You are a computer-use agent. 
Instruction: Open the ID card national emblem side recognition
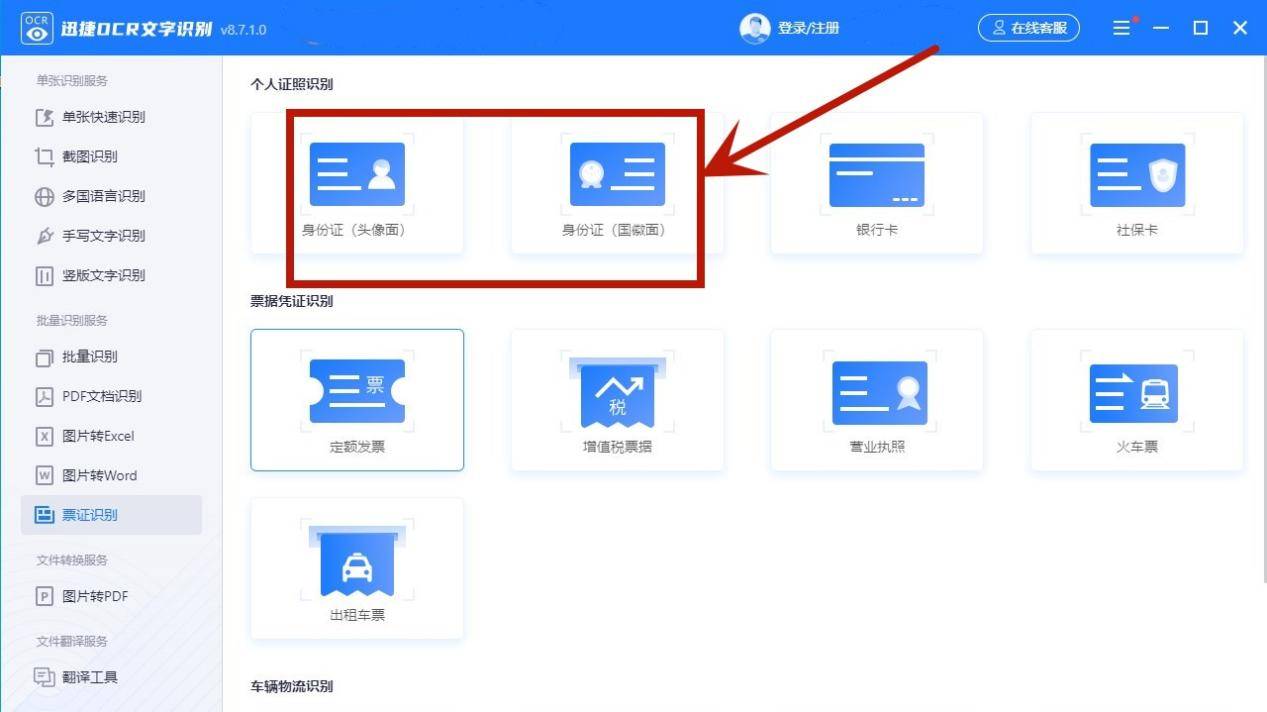click(617, 175)
